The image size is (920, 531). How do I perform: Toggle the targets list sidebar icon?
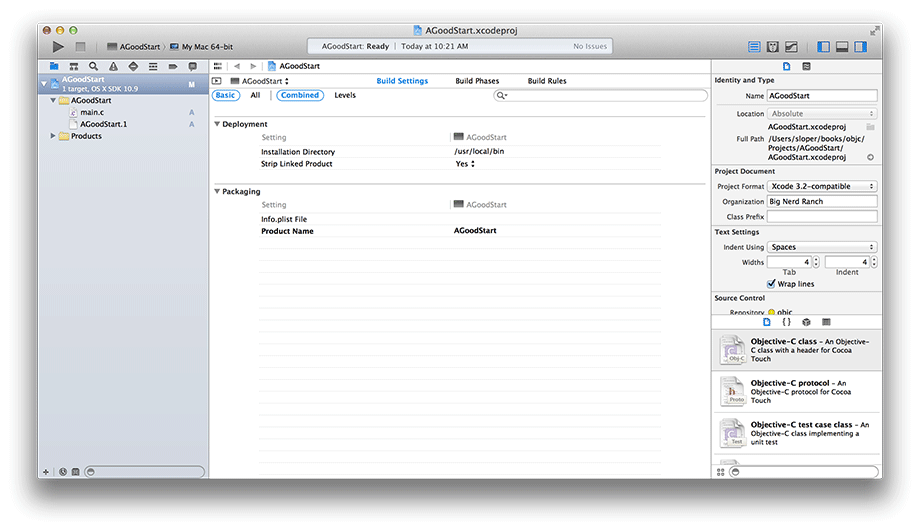[217, 81]
